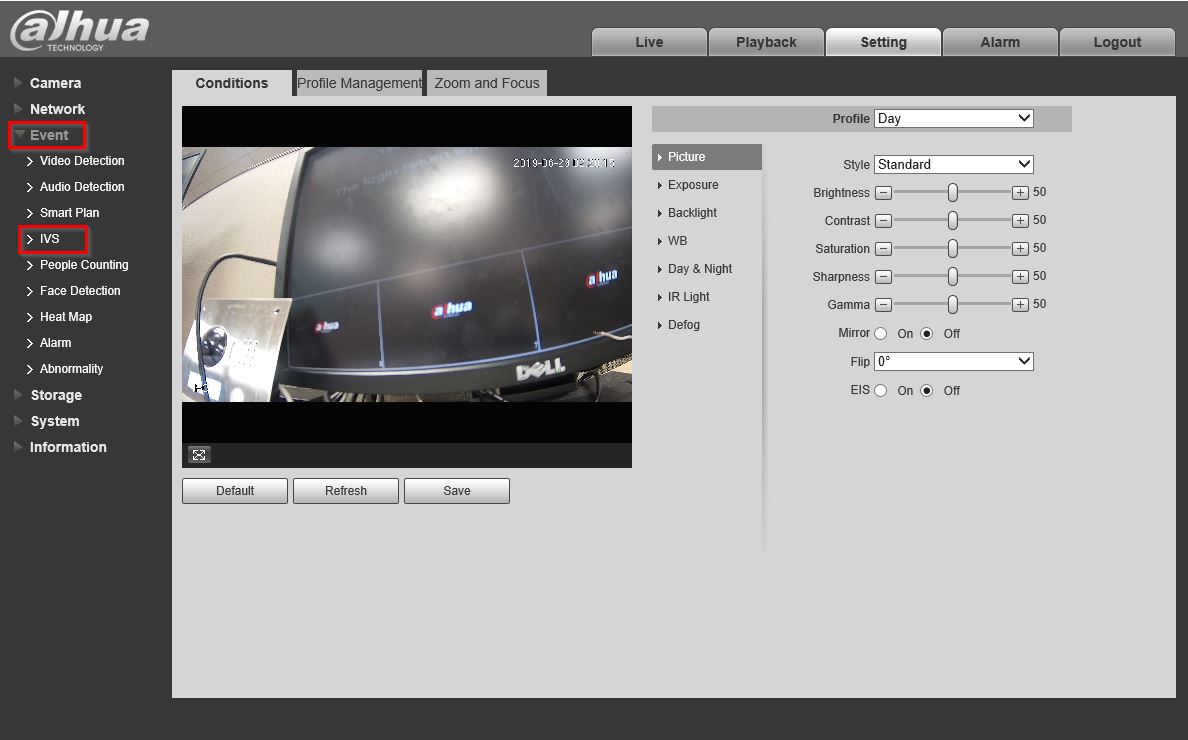Open the Profile dropdown
This screenshot has width=1188, height=740.
tap(953, 118)
